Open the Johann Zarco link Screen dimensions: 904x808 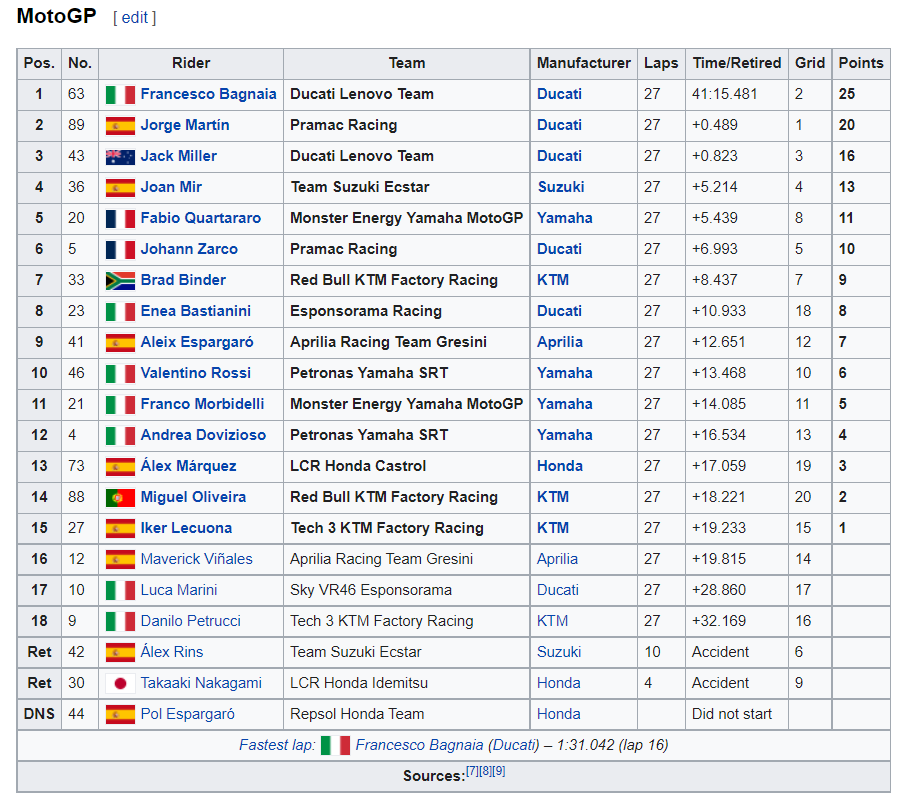click(189, 249)
